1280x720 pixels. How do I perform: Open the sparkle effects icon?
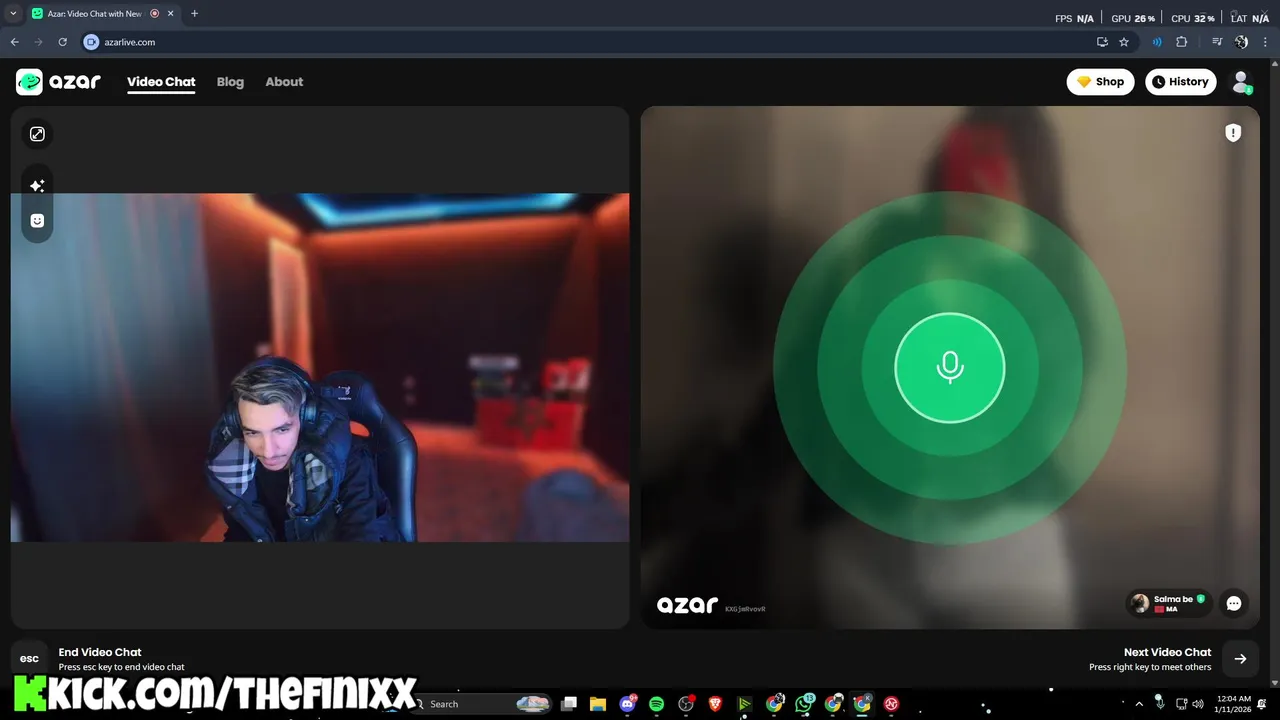tap(37, 186)
